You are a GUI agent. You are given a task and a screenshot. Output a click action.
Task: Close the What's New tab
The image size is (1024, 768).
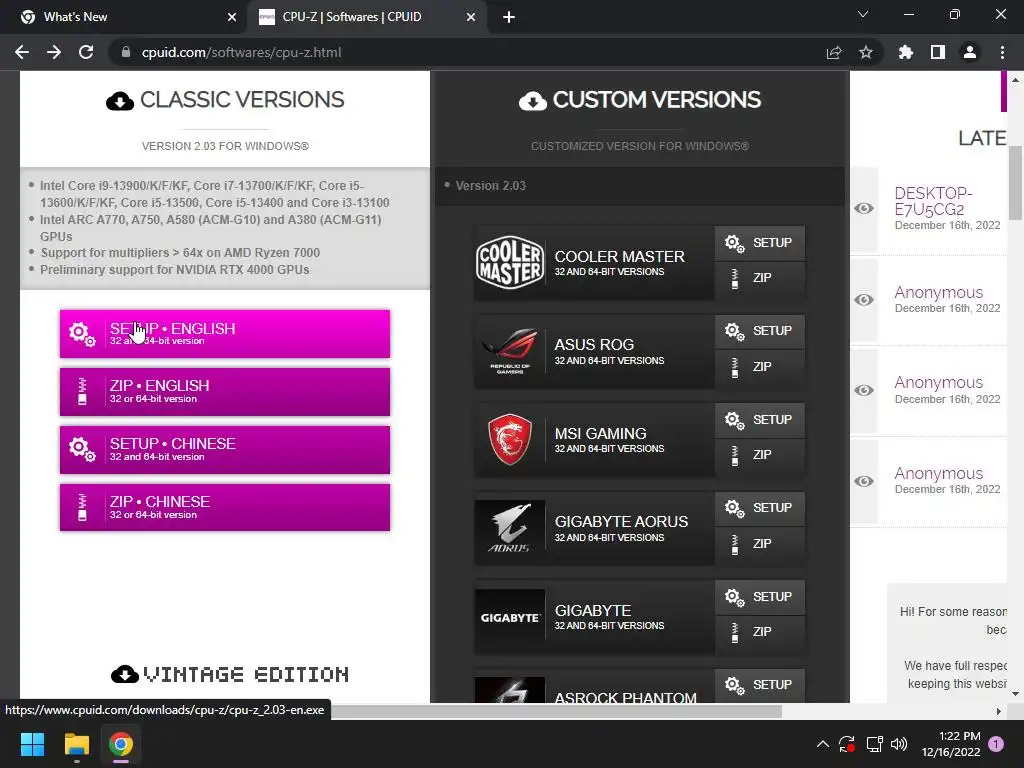[232, 18]
